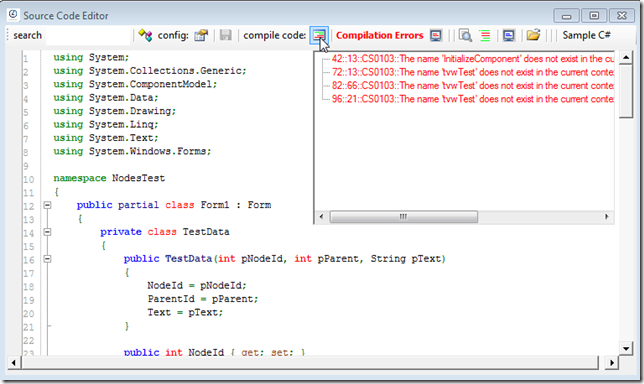
Task: Click 'ParentId = pParent;' line
Action: (203, 299)
